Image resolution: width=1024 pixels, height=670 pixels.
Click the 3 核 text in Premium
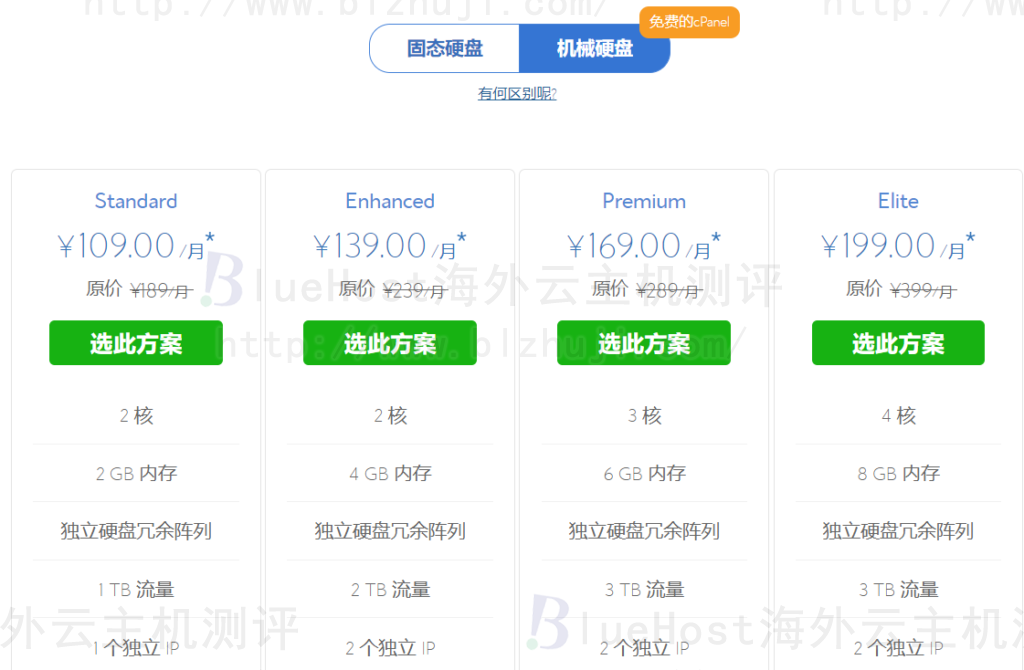pos(644,416)
